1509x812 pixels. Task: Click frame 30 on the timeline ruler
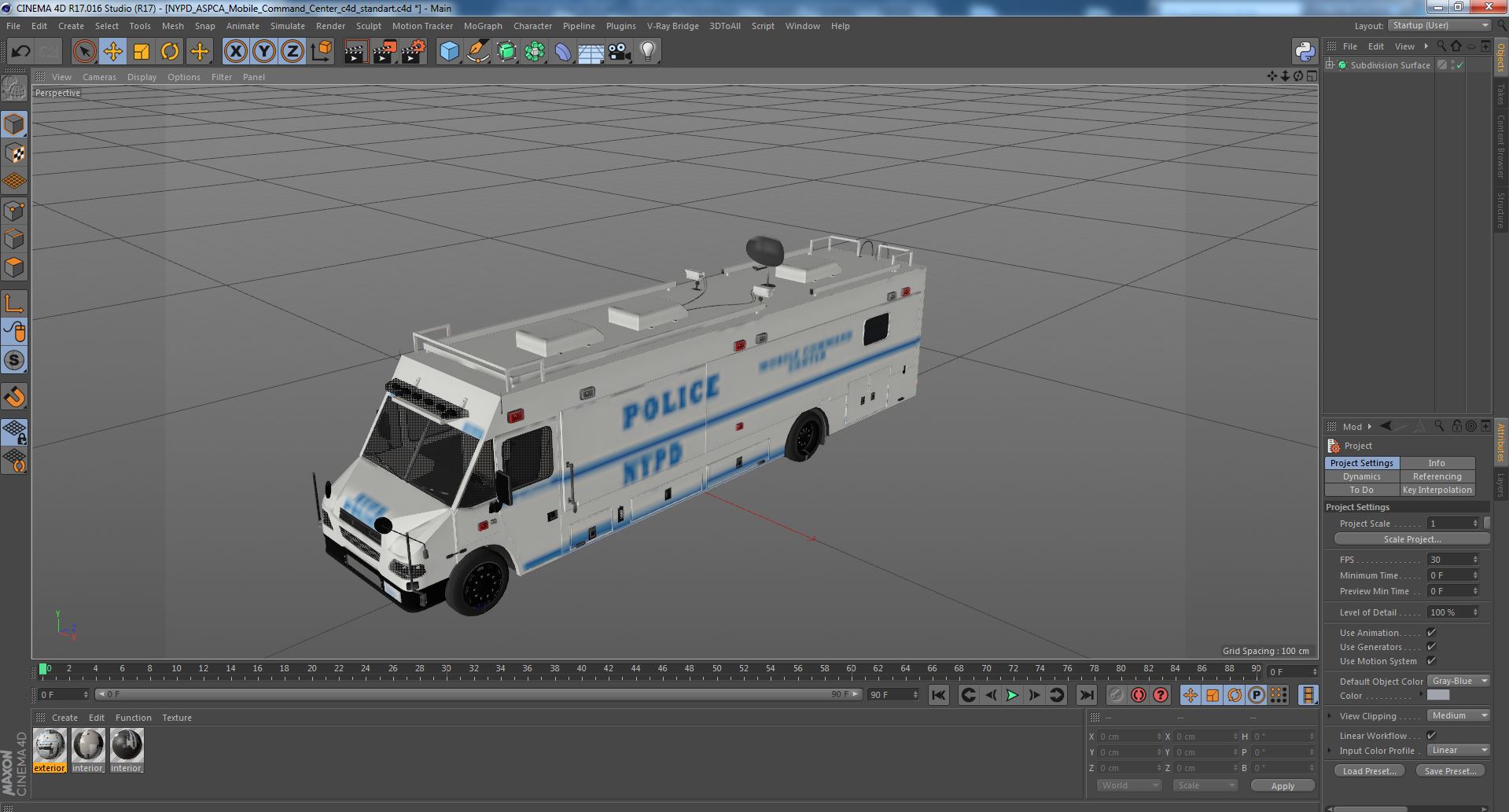[446, 669]
